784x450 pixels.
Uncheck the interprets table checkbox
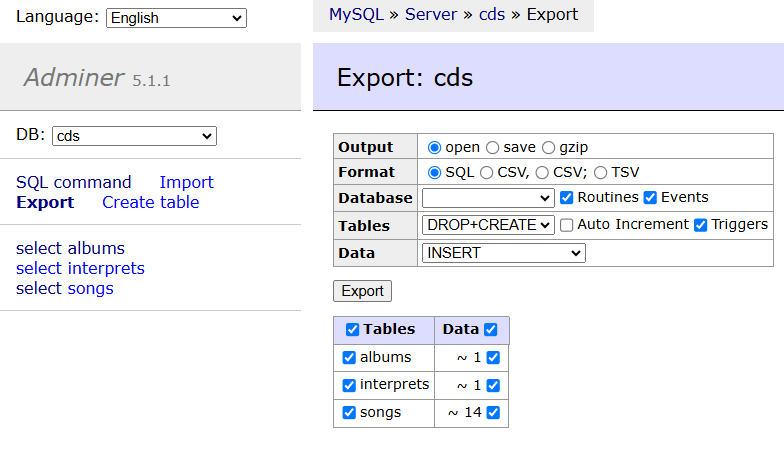[x=349, y=385]
